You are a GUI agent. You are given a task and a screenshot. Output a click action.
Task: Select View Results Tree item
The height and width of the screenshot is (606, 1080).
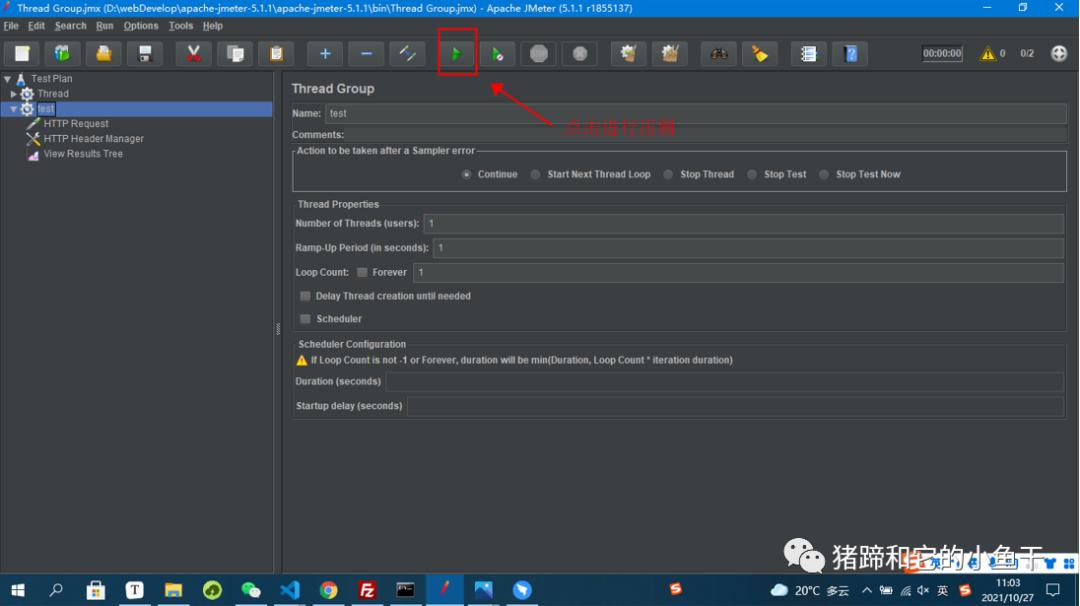[83, 154]
